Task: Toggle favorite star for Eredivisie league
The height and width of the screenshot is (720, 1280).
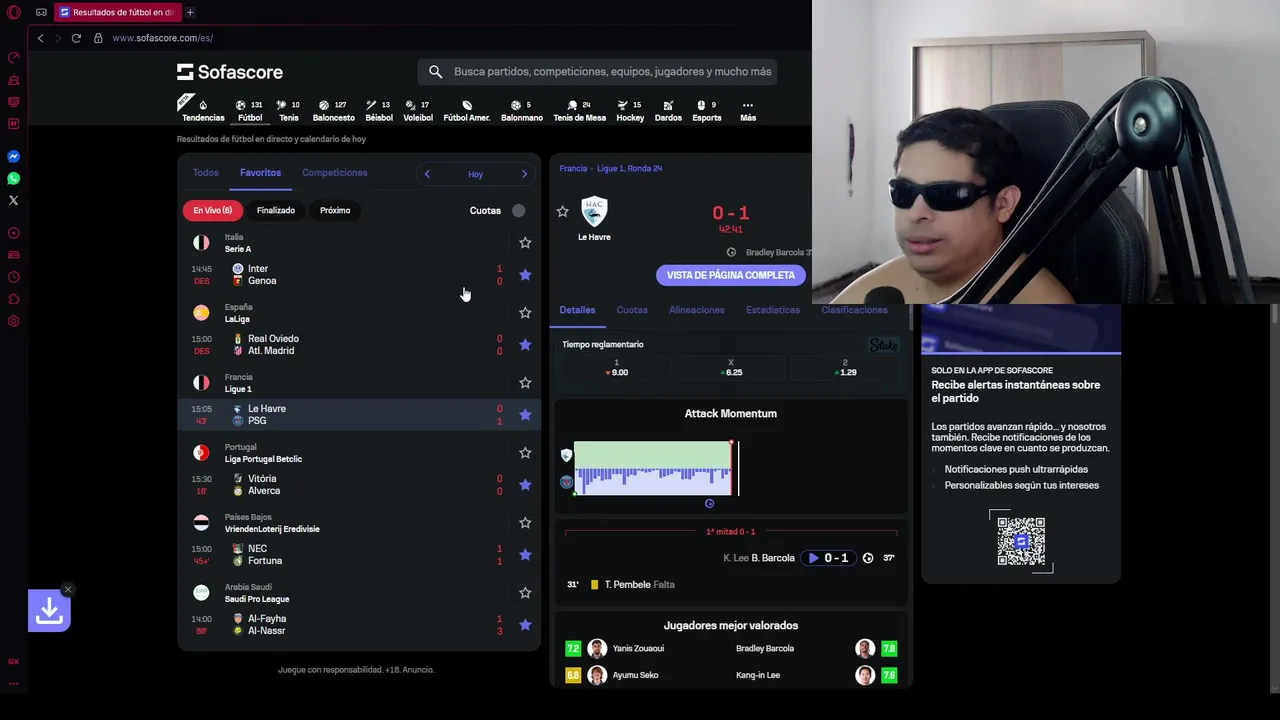Action: (x=525, y=523)
